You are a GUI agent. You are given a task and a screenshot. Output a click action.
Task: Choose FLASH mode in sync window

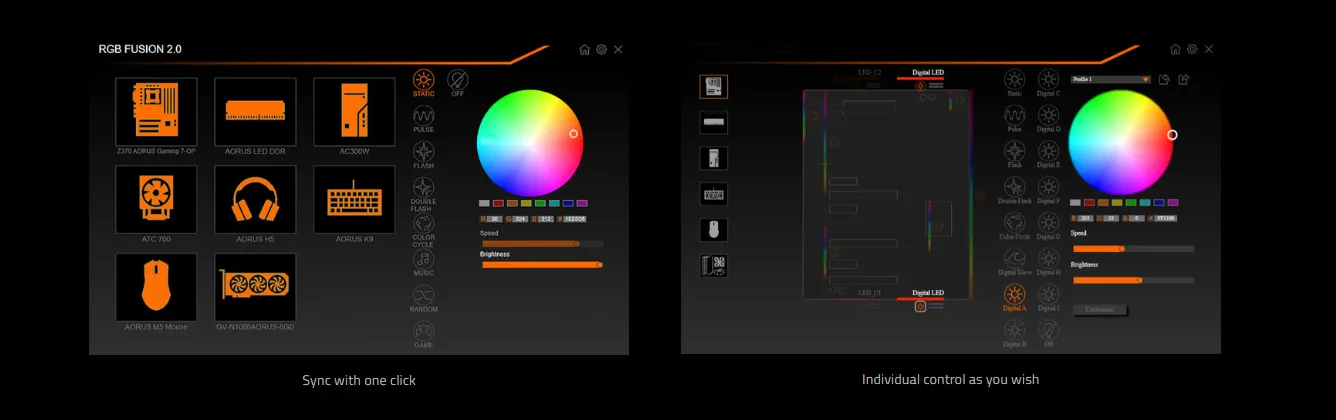(423, 153)
